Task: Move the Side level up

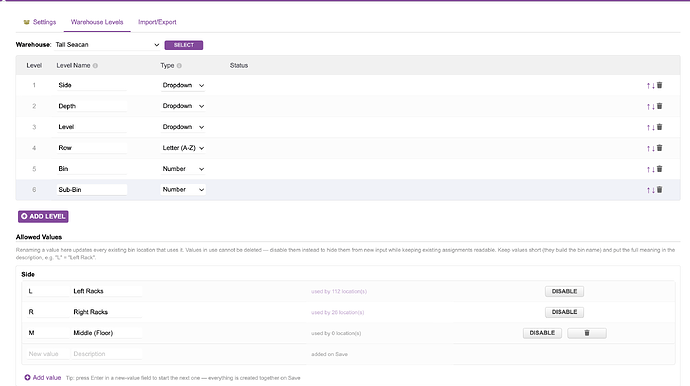Action: click(648, 85)
